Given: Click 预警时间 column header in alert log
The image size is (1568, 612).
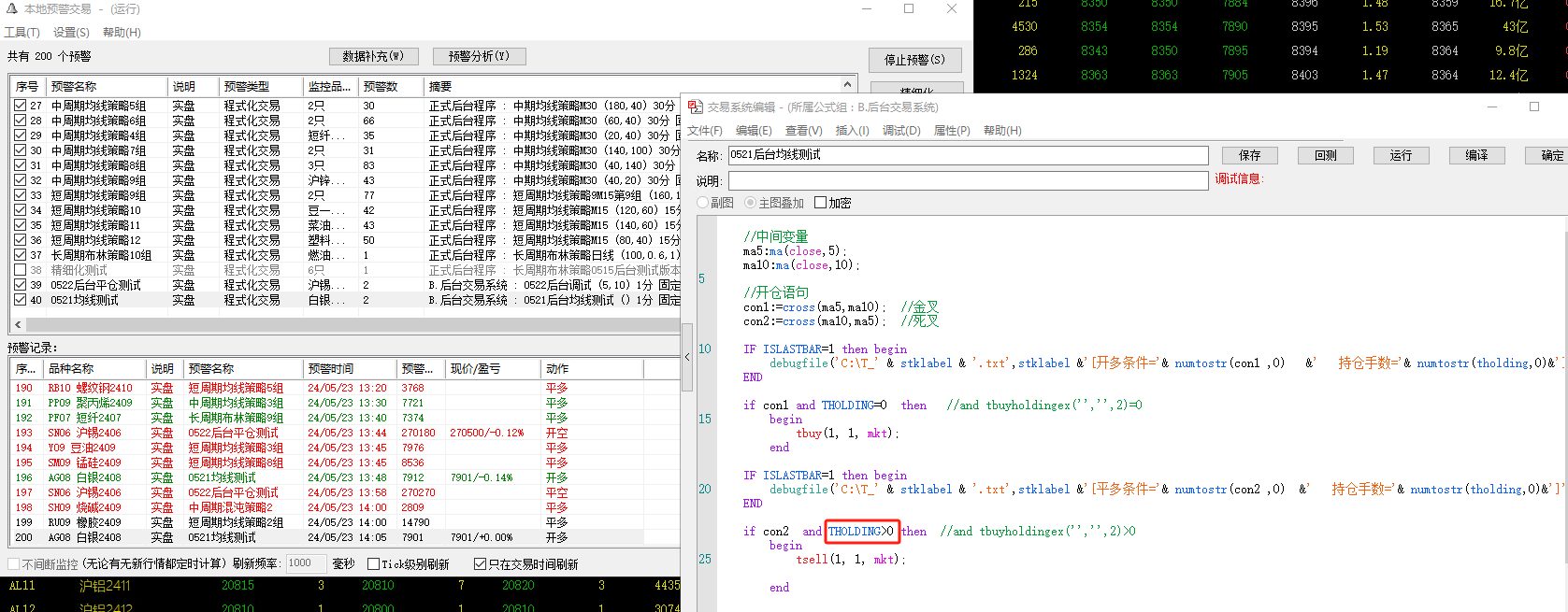Looking at the screenshot, I should point(350,369).
